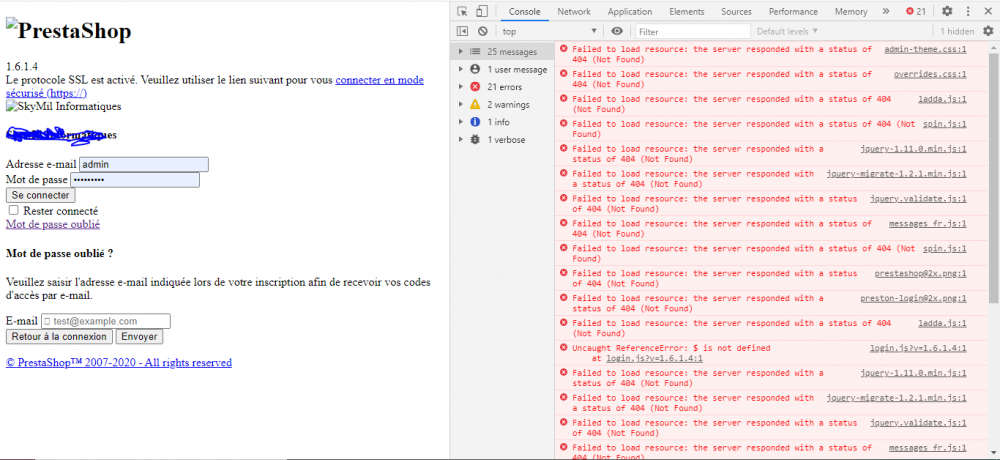Click the Uncaught ReferenceError message
1000x460 pixels.
point(672,348)
